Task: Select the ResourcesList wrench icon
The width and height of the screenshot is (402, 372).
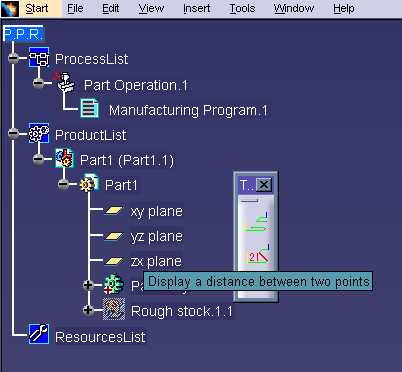Action: click(39, 333)
